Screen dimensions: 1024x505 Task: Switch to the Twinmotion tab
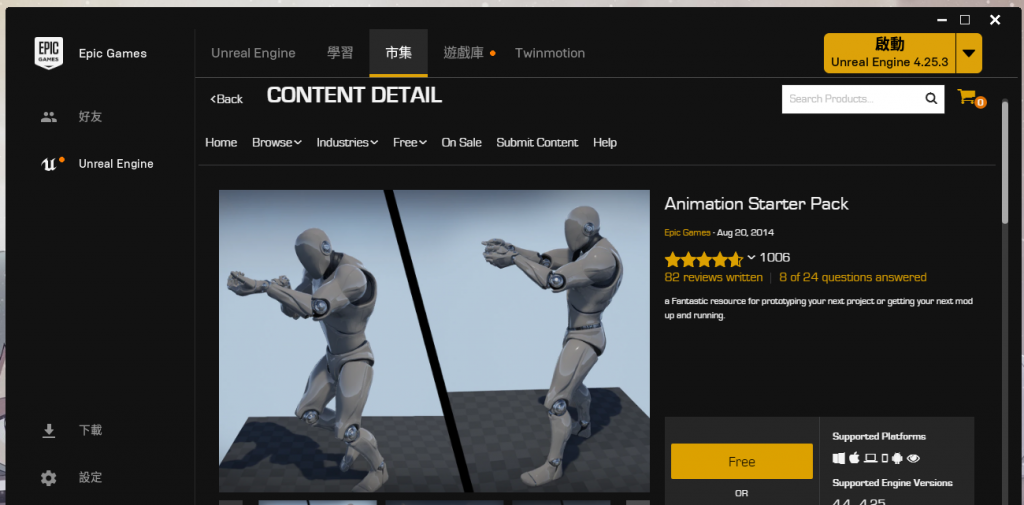coord(550,53)
